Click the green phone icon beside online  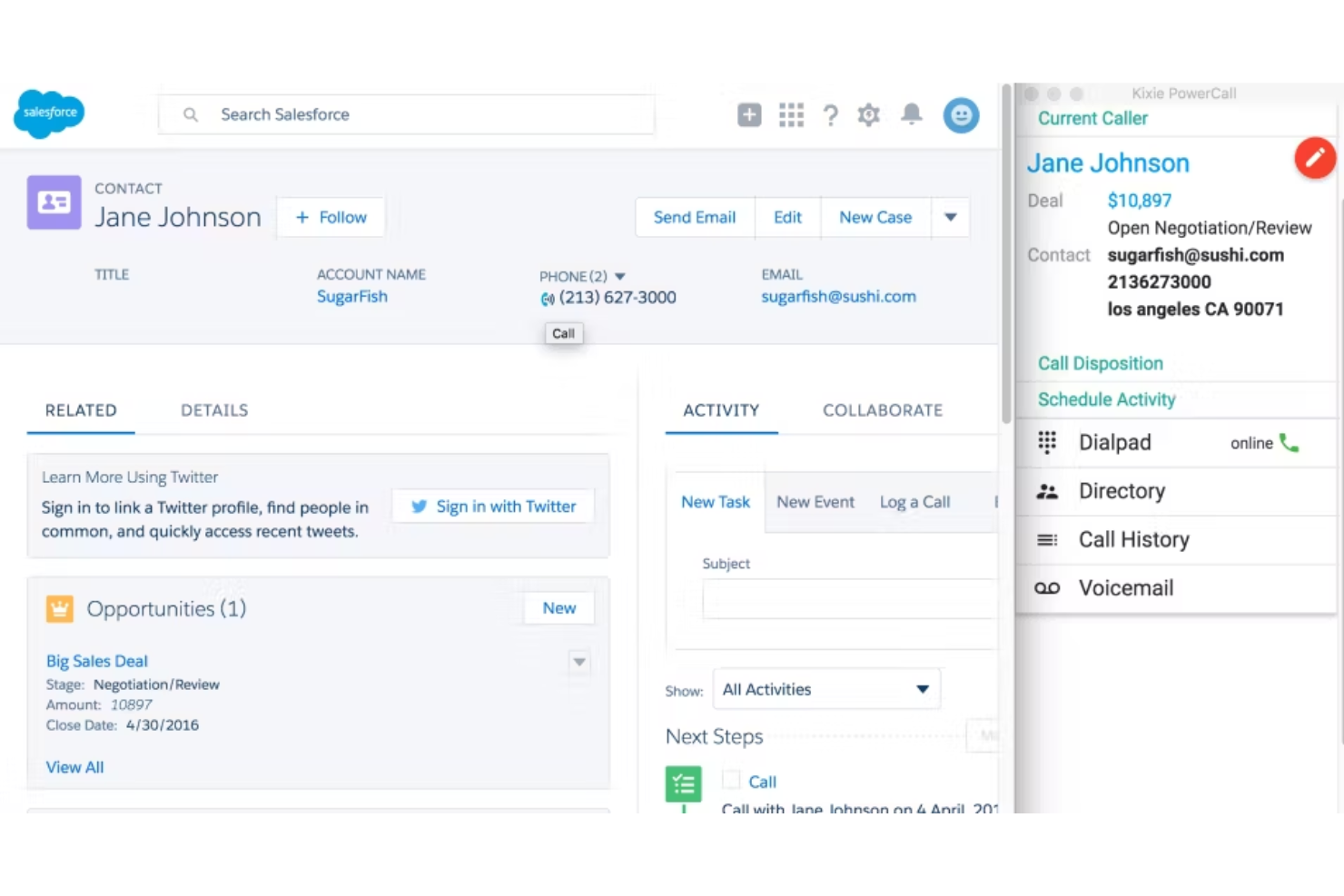coord(1289,442)
